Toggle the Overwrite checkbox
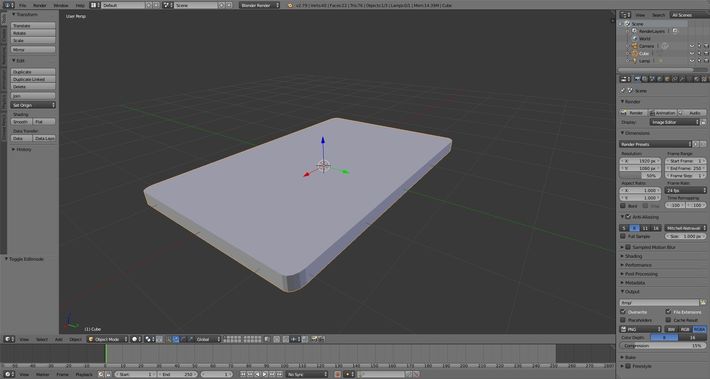This screenshot has width=710, height=379. pos(623,312)
